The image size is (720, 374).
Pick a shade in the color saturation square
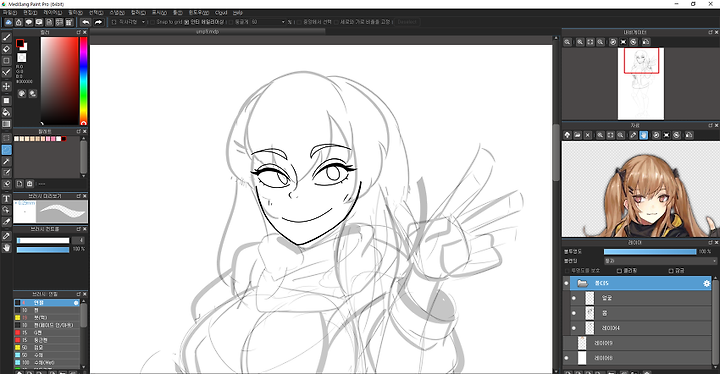tap(59, 80)
